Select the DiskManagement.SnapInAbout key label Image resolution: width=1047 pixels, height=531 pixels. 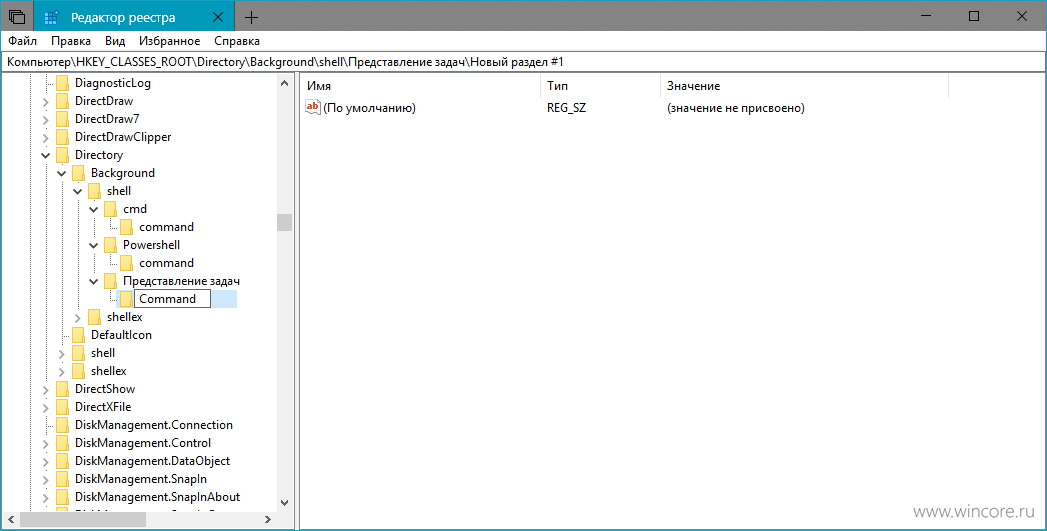pos(158,497)
